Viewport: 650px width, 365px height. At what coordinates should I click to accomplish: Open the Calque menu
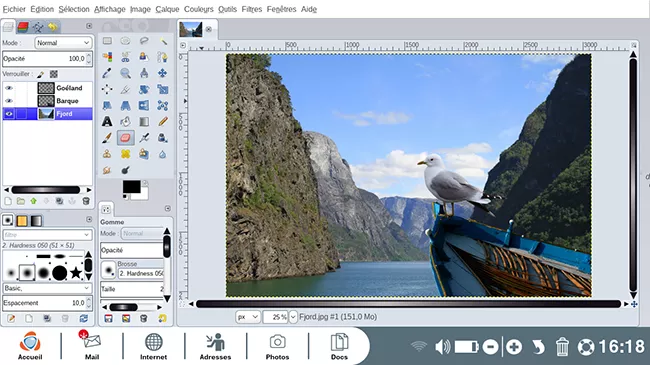(x=167, y=9)
